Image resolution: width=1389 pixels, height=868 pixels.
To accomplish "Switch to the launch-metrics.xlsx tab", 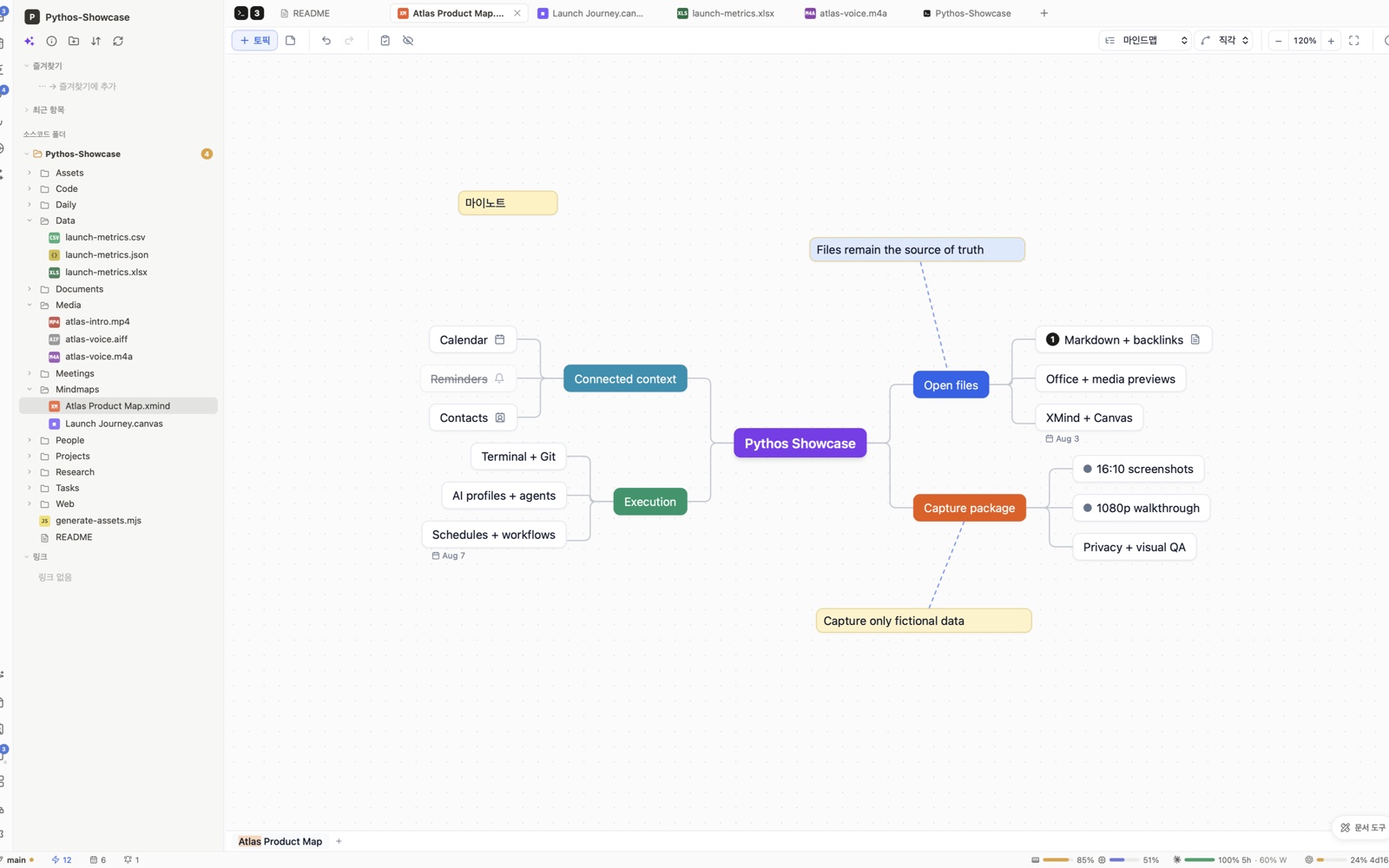I will pyautogui.click(x=726, y=13).
